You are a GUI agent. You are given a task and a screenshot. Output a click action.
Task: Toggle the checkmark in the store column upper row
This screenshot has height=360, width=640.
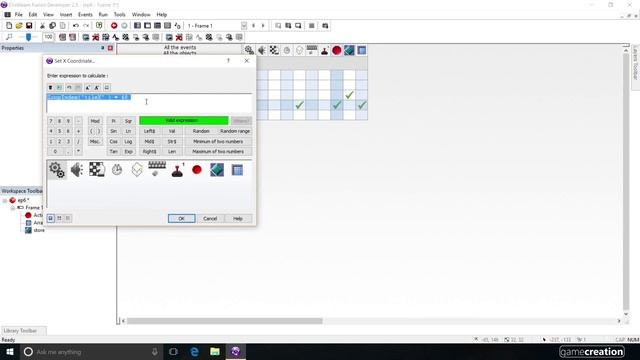[x=349, y=95]
